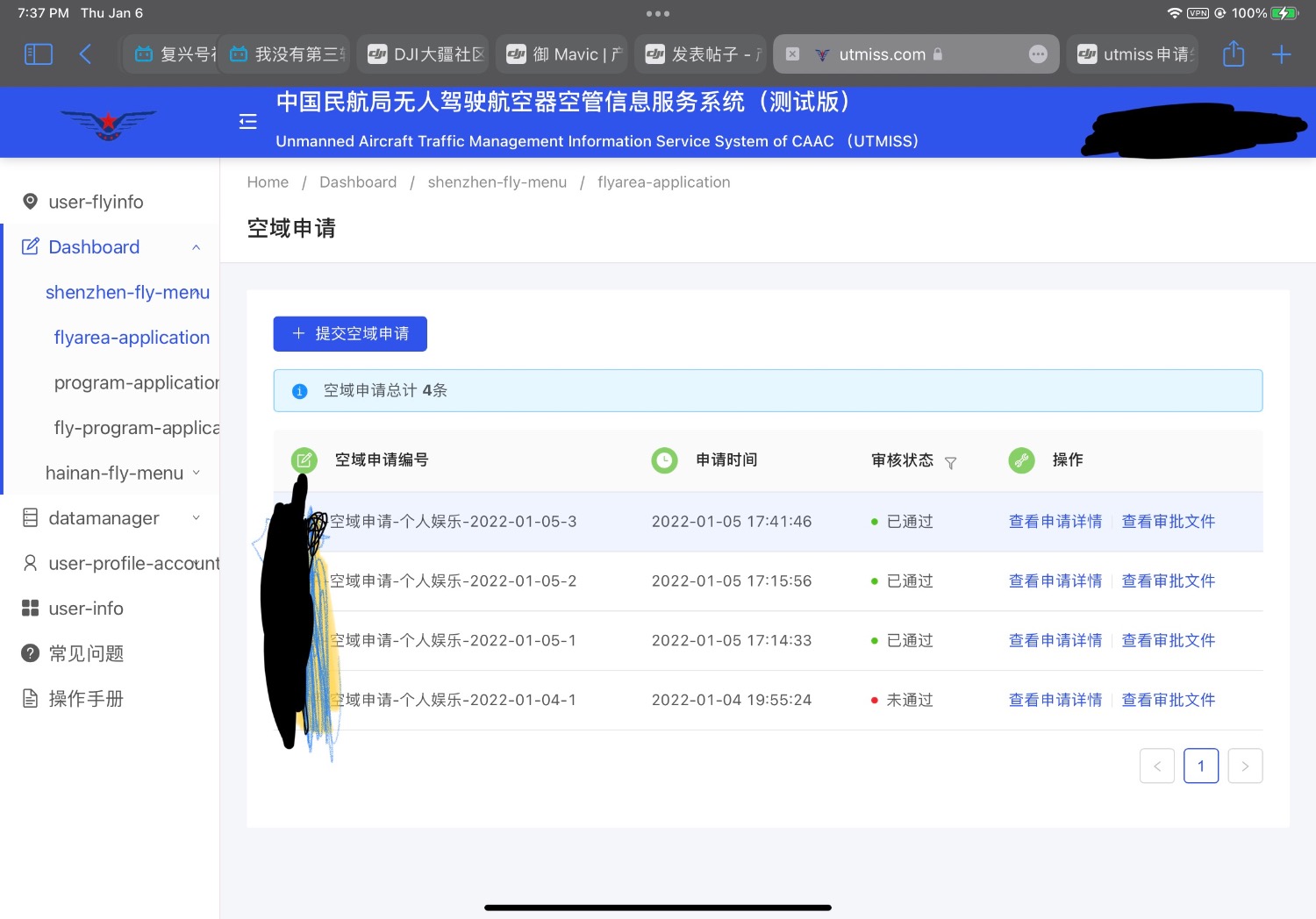Click the green wrench icon by 操作
The height and width of the screenshot is (919, 1316).
coord(1021,459)
